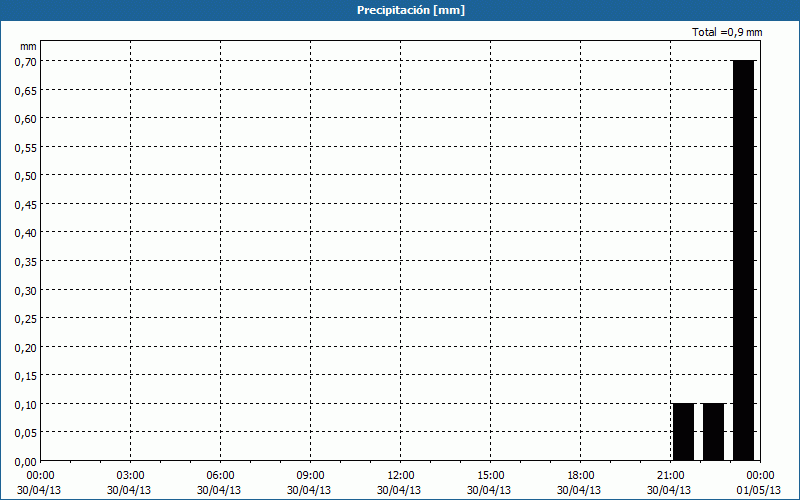
Task: Click the 0,70 y-axis value
Action: click(26, 62)
